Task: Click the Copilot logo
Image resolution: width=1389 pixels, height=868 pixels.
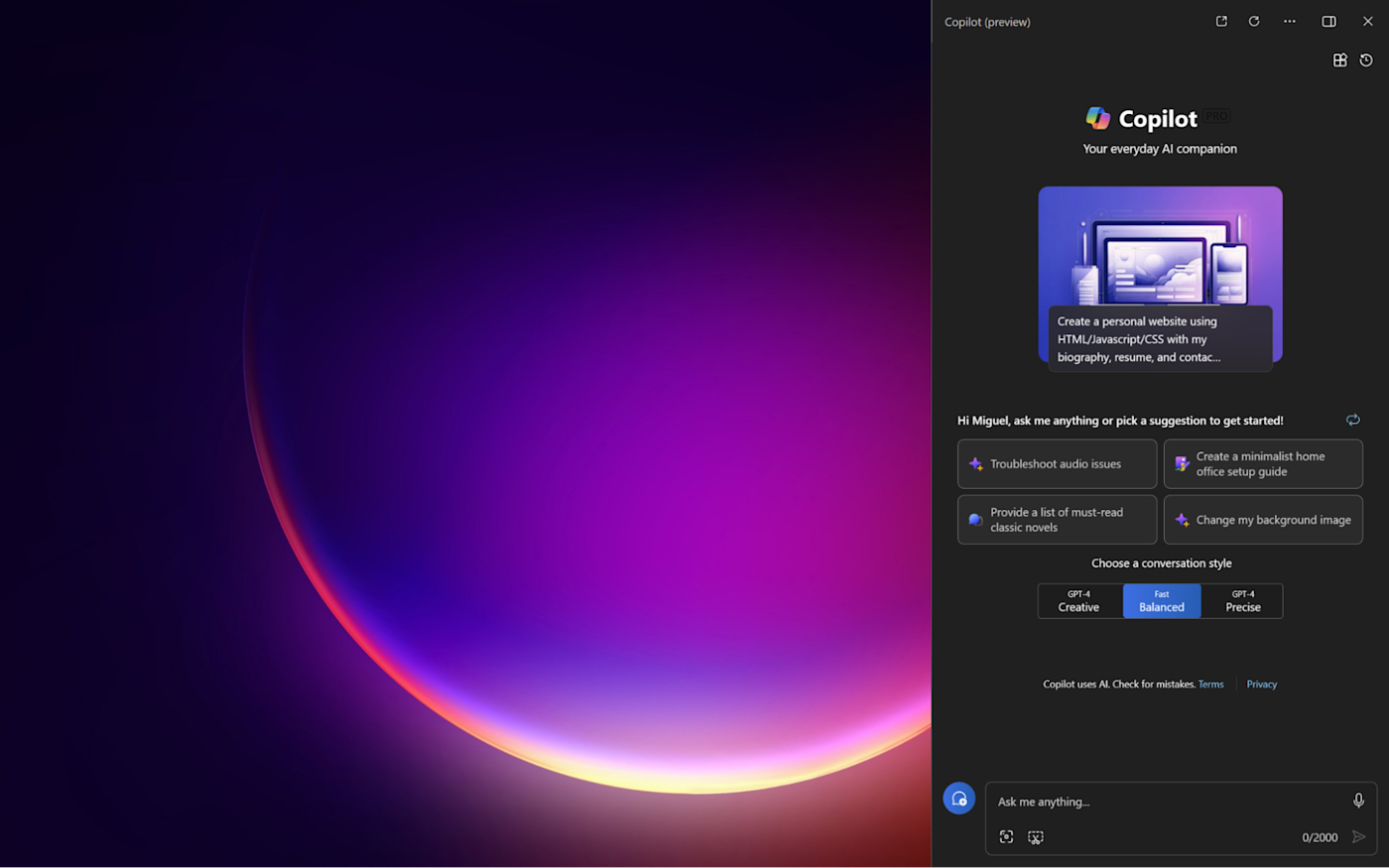Action: (x=1097, y=118)
